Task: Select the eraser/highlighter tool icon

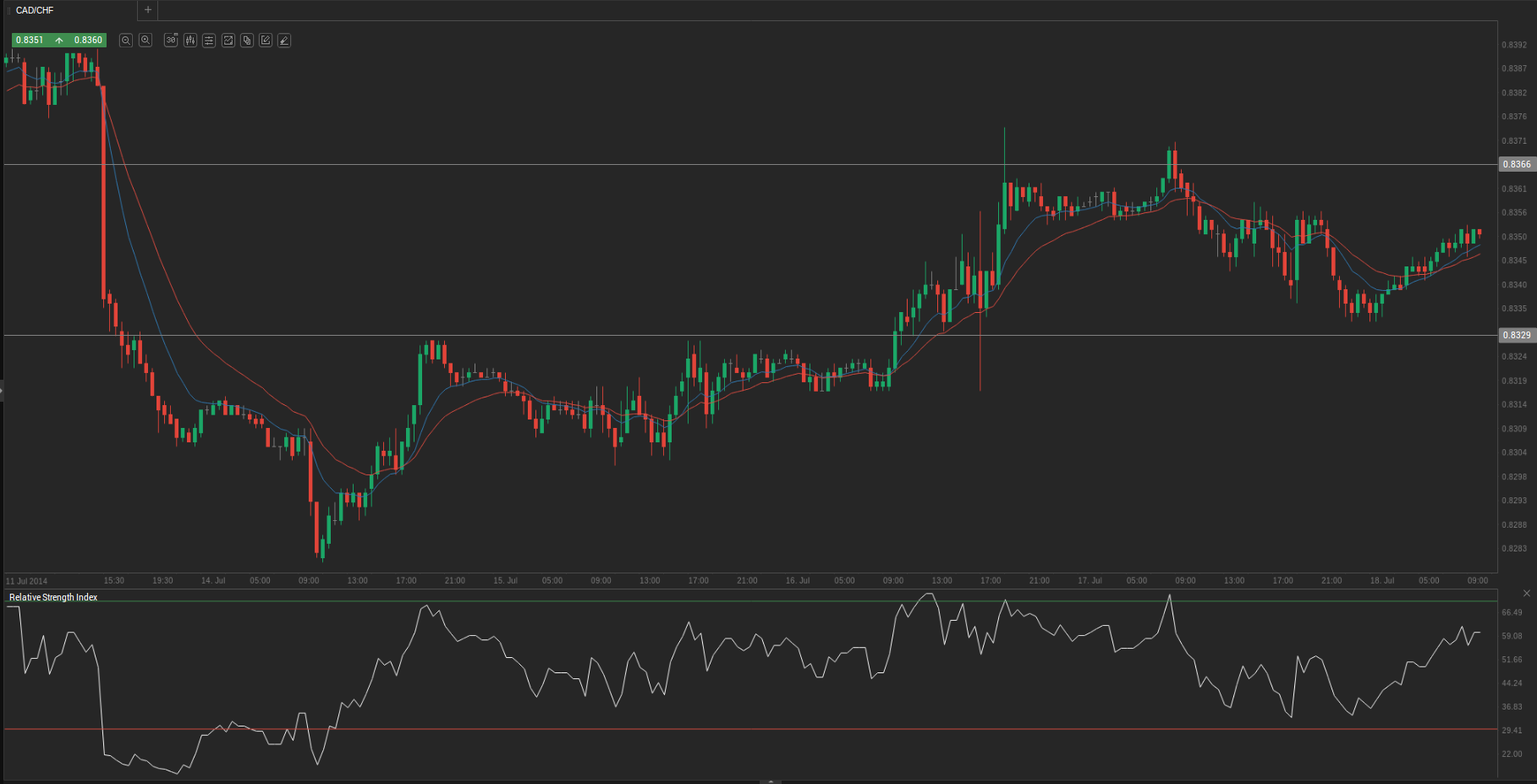Action: click(x=284, y=41)
